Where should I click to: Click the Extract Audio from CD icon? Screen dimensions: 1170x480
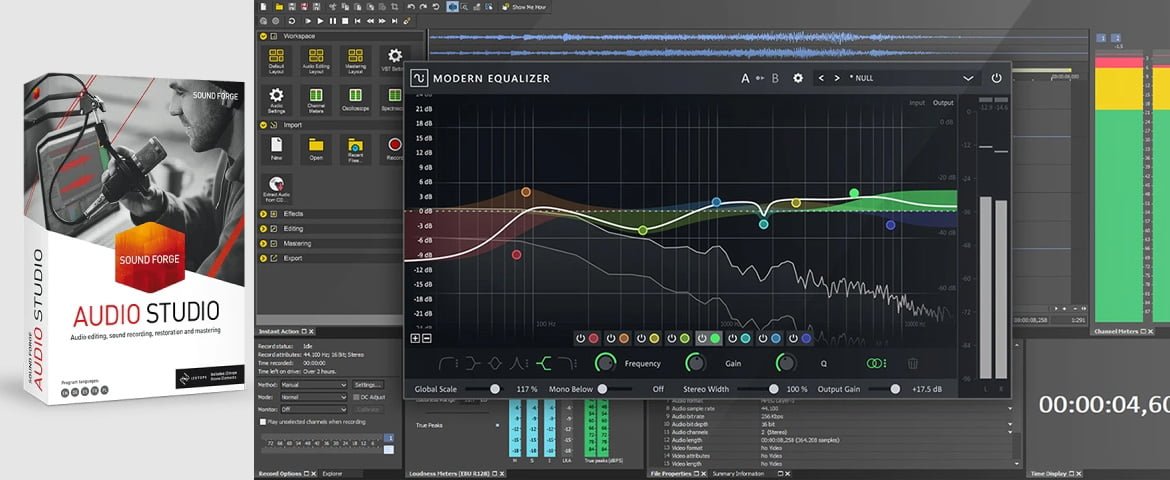click(276, 190)
